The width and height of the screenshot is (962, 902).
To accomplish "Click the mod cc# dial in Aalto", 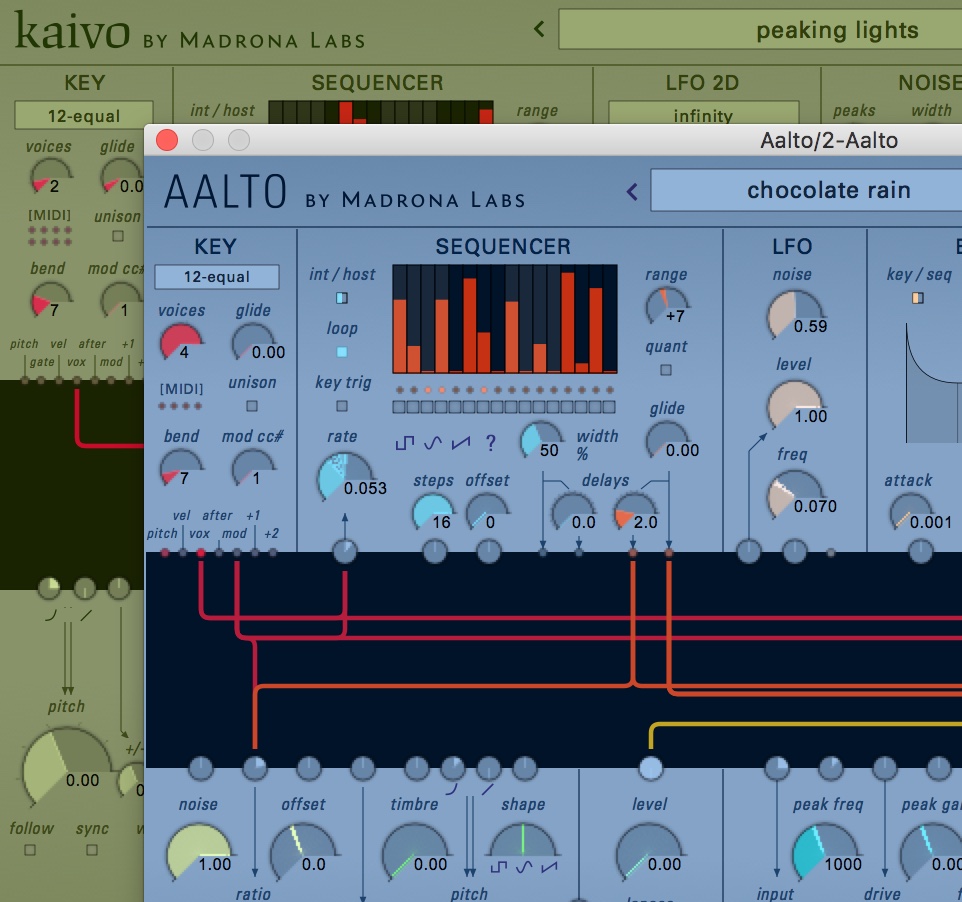I will click(x=253, y=468).
